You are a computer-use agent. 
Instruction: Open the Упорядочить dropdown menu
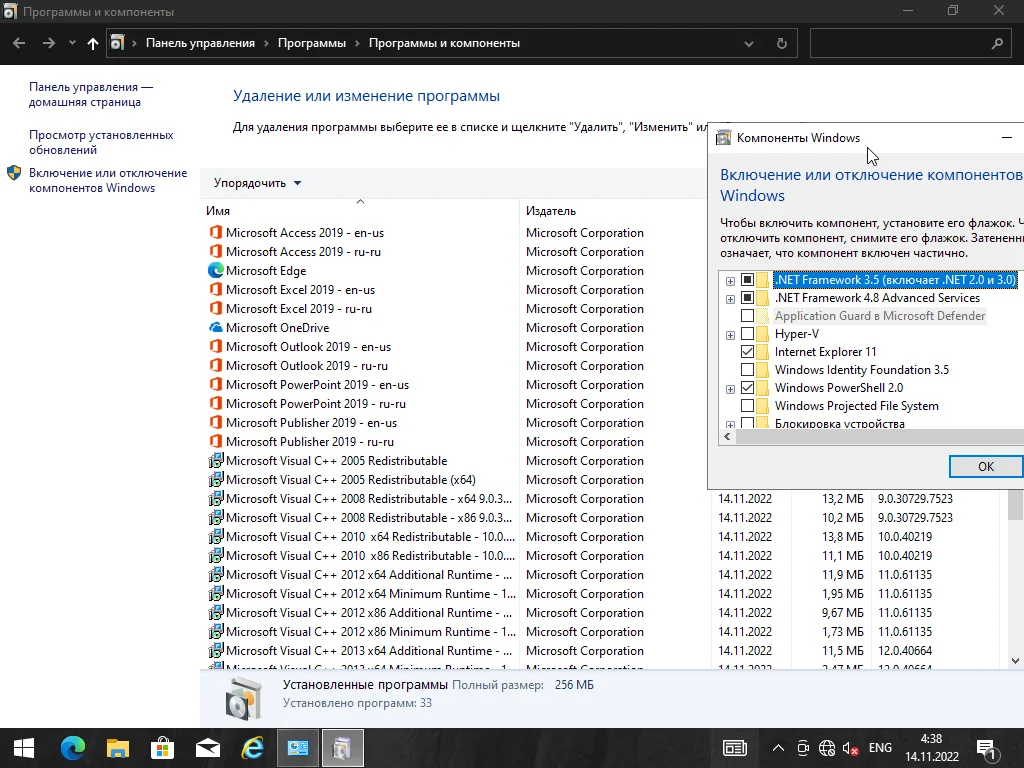click(257, 183)
